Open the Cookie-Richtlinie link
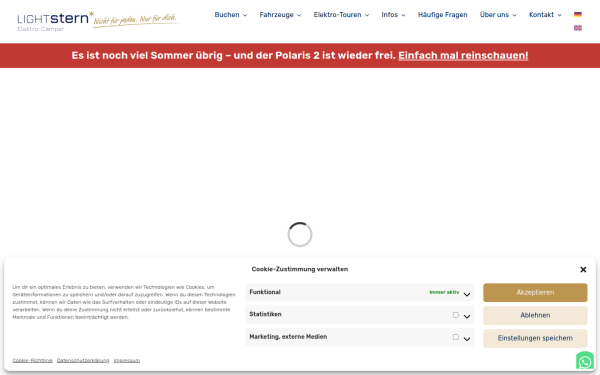Screen dimensions: 600x375 tap(33, 360)
